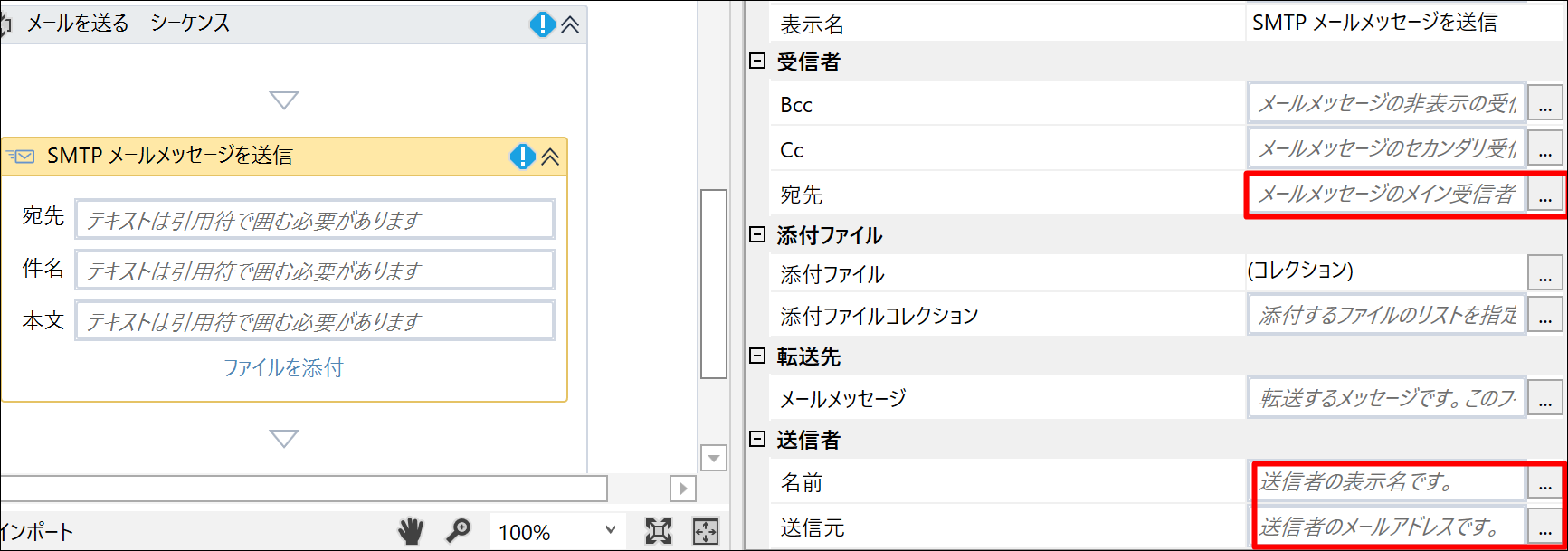This screenshot has width=1568, height=551.
Task: Click the 表示名 value field
Action: (x=1404, y=23)
